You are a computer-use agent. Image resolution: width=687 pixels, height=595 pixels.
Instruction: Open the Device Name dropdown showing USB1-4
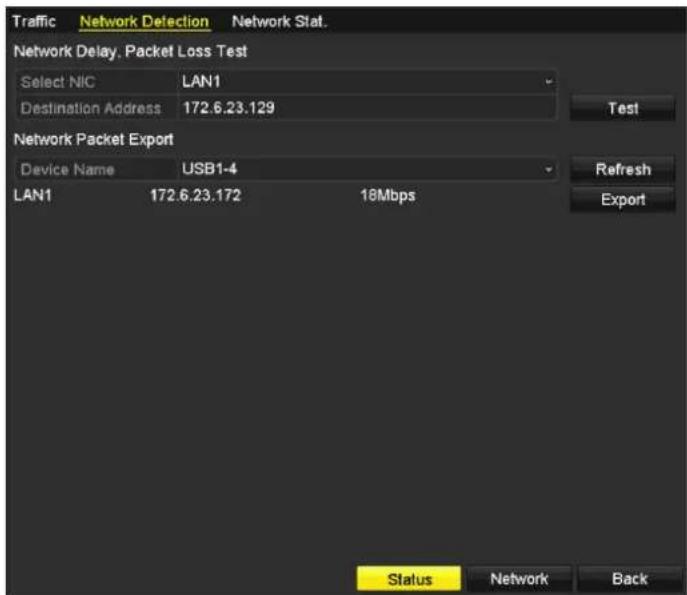(x=368, y=169)
